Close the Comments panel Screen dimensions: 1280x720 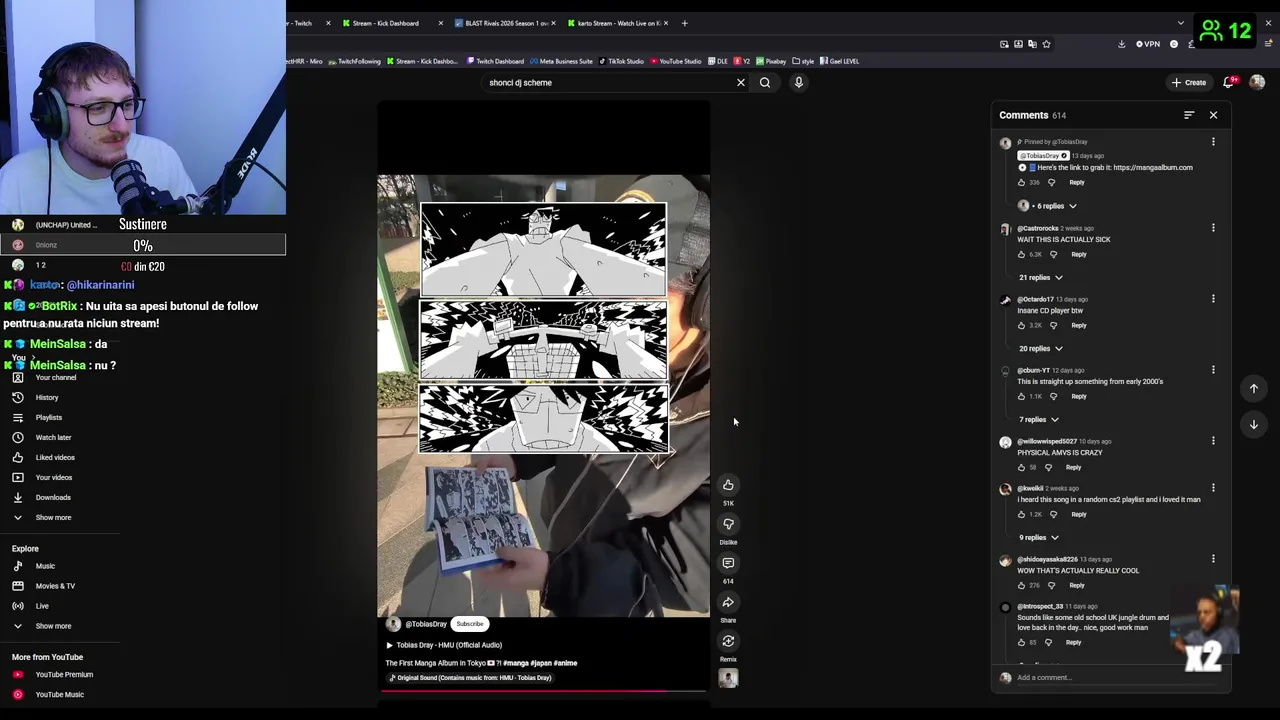click(1213, 115)
